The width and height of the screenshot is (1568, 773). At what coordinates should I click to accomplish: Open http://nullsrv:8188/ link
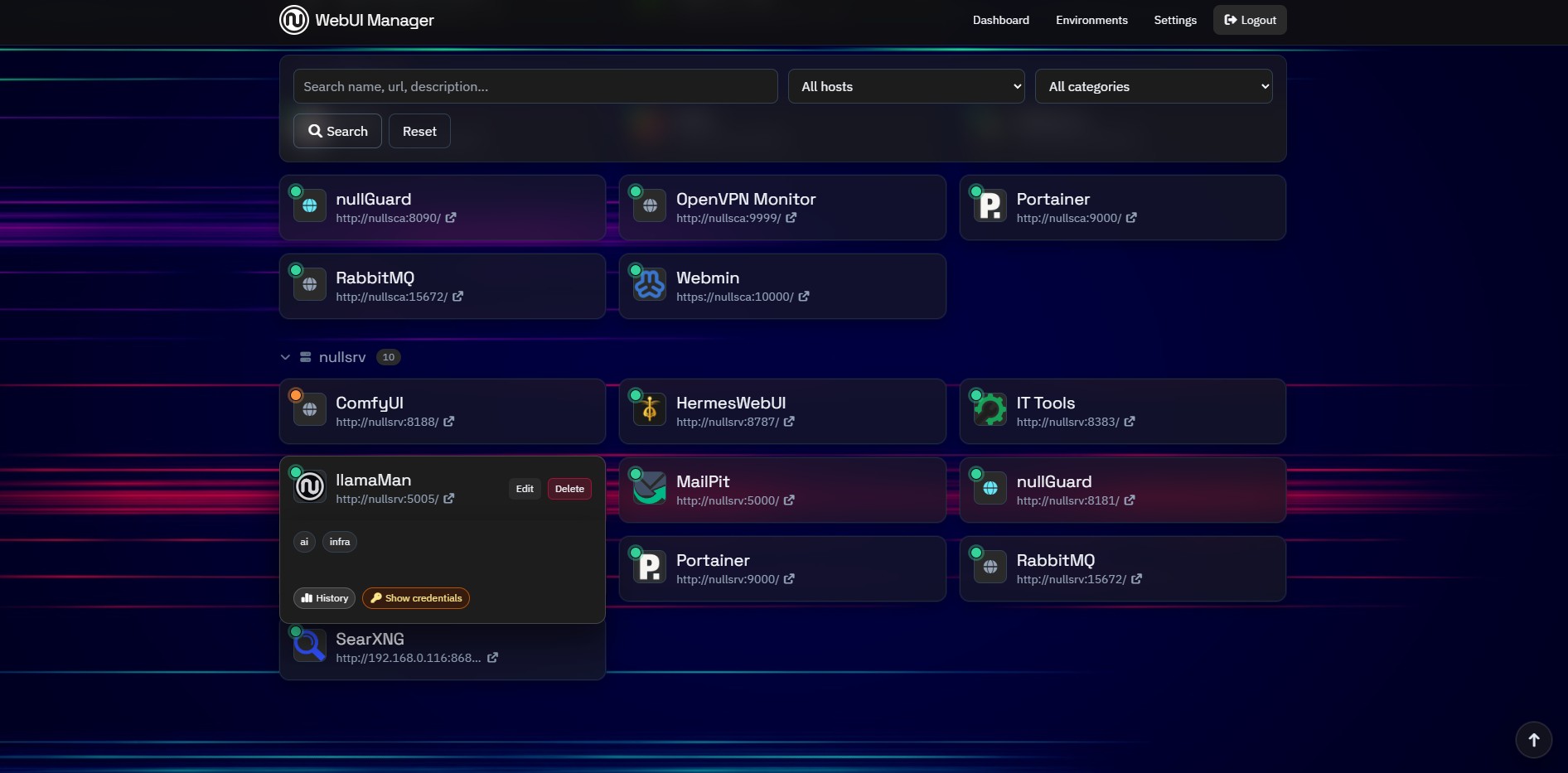[387, 422]
